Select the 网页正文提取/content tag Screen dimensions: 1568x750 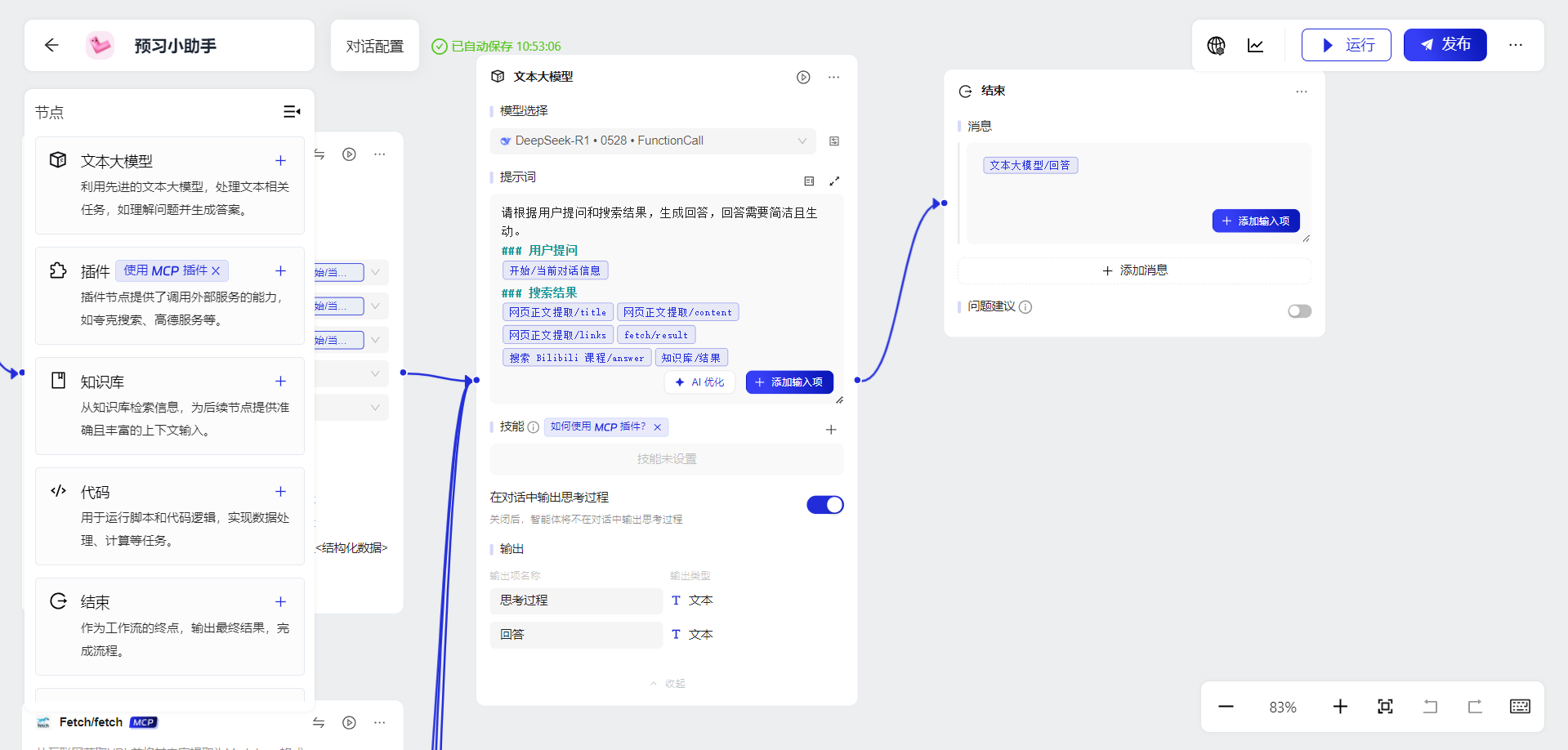click(677, 312)
